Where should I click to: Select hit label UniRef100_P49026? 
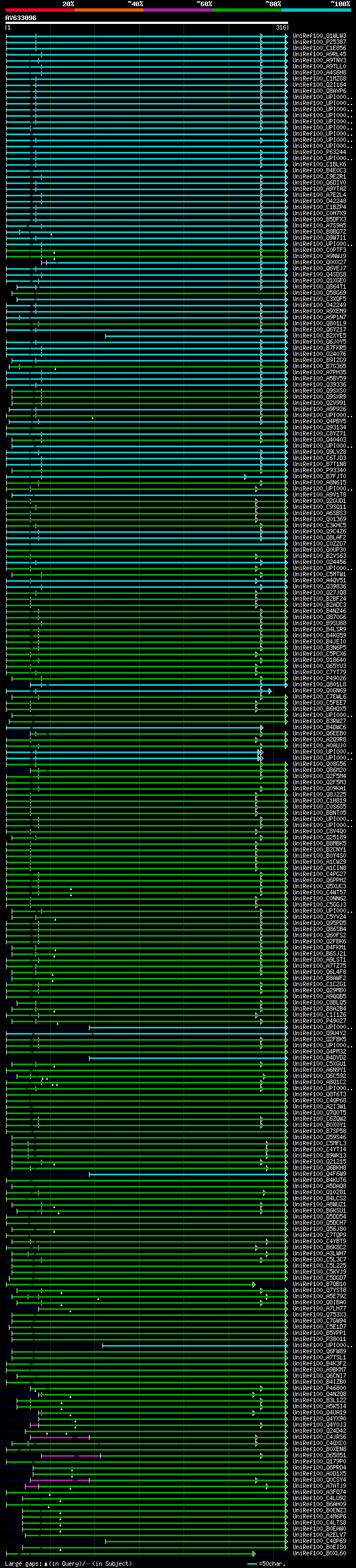pos(319,678)
